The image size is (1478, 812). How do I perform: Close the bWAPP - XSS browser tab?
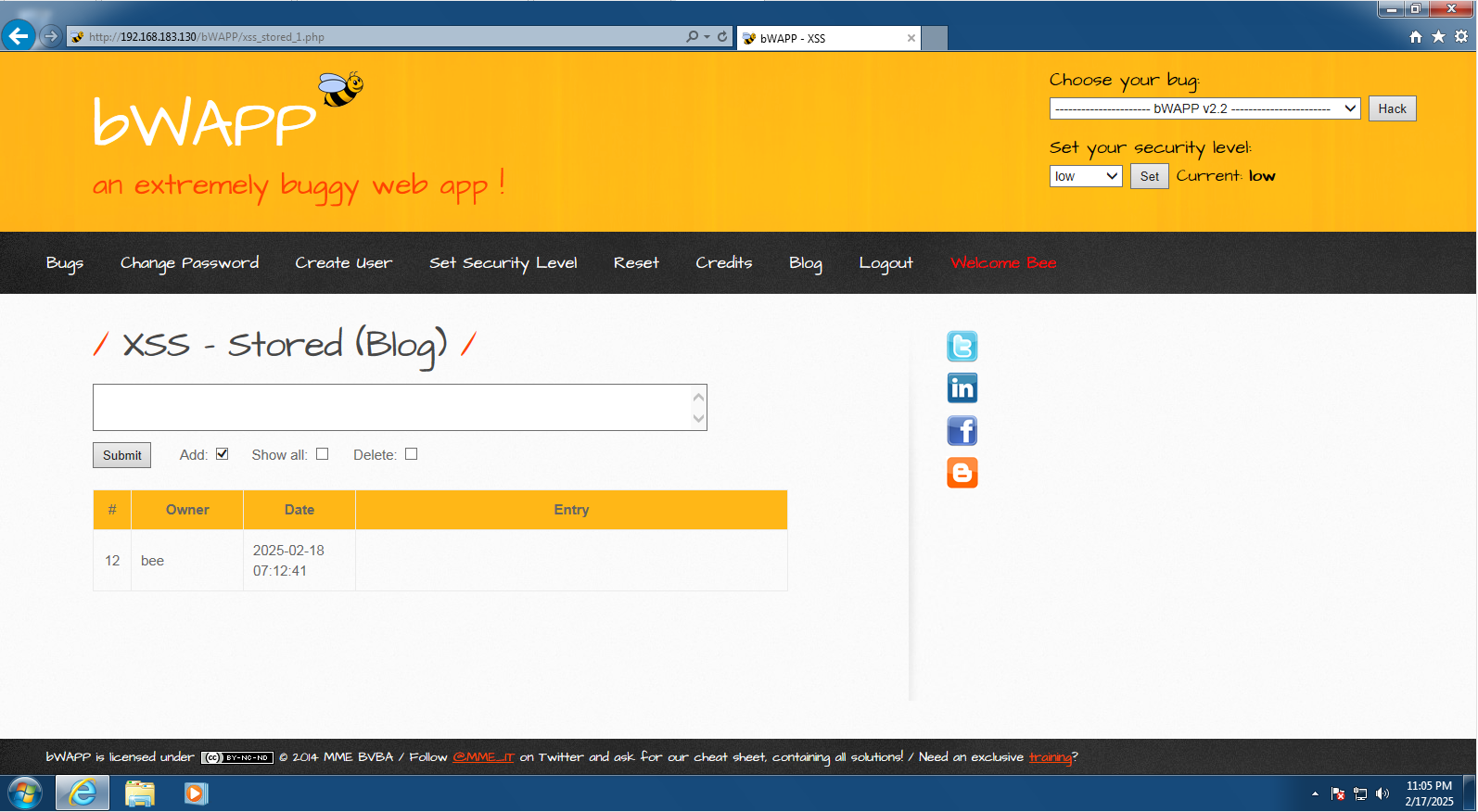(911, 38)
